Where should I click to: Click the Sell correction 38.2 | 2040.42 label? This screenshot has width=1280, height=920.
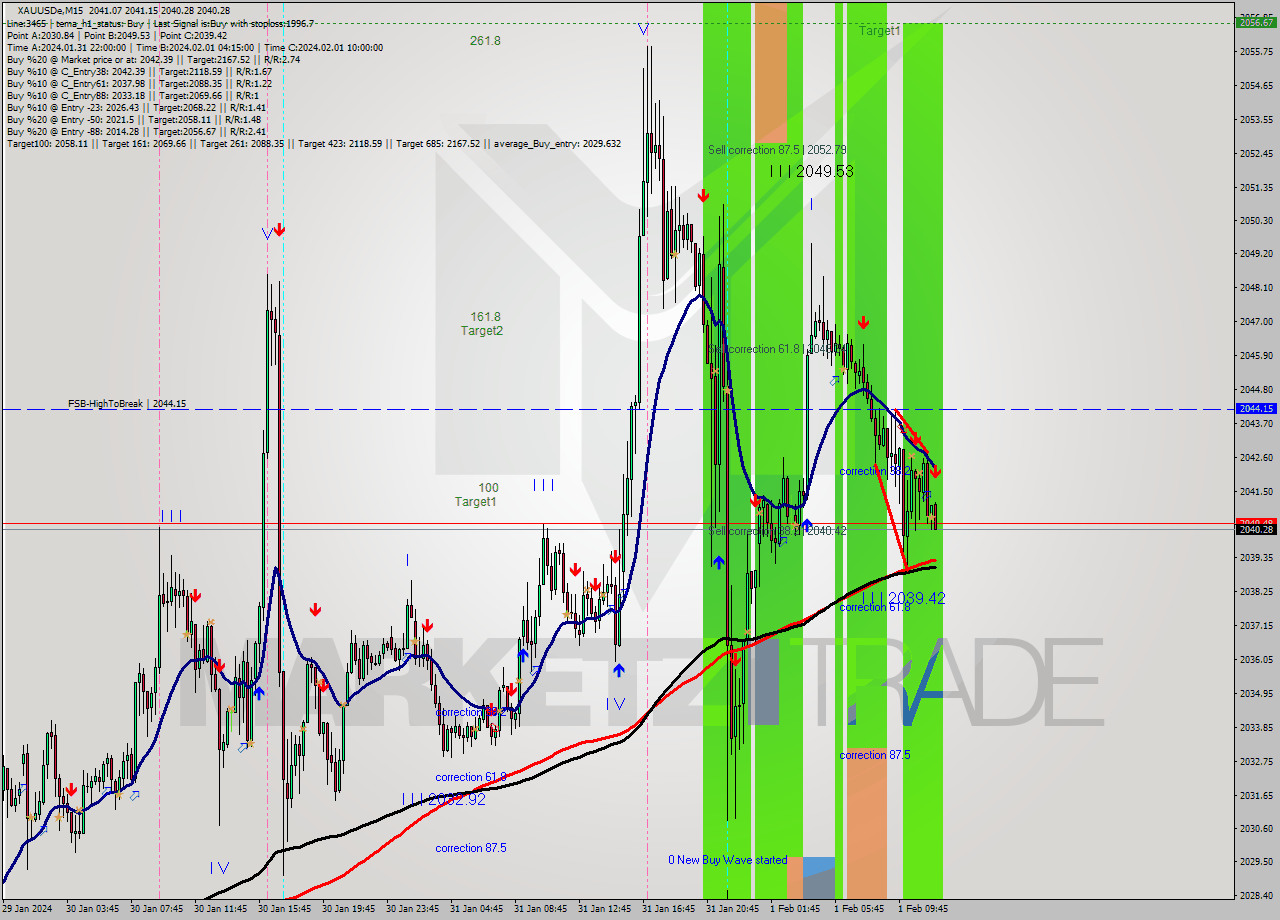pos(777,531)
